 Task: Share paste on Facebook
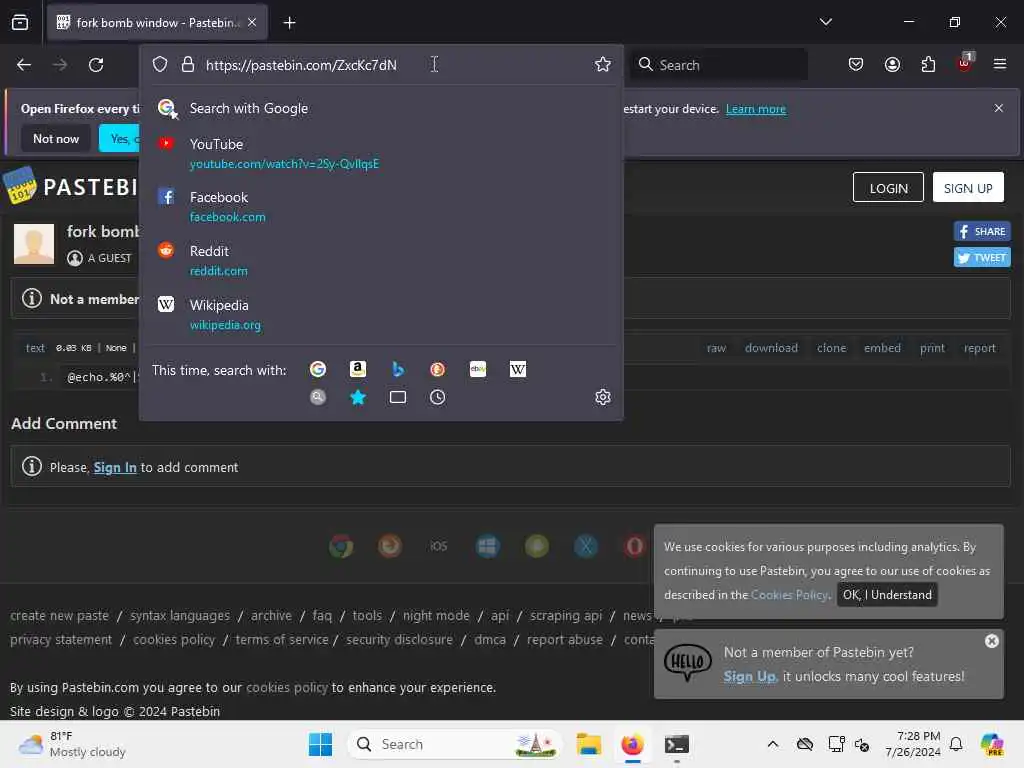point(982,231)
